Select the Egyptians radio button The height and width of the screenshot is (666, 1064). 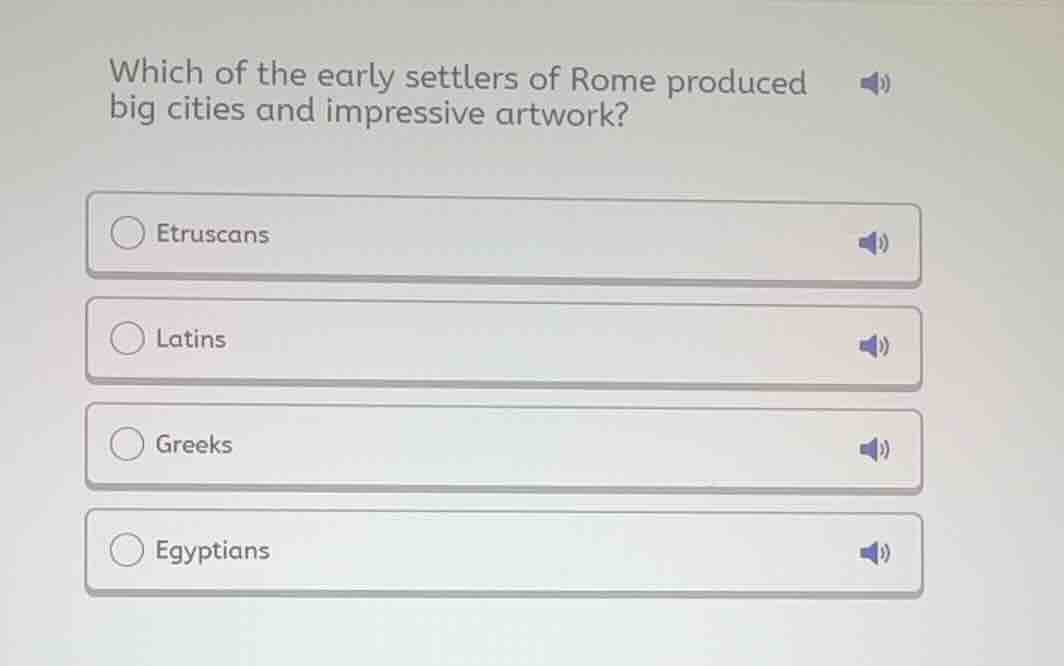pos(126,548)
